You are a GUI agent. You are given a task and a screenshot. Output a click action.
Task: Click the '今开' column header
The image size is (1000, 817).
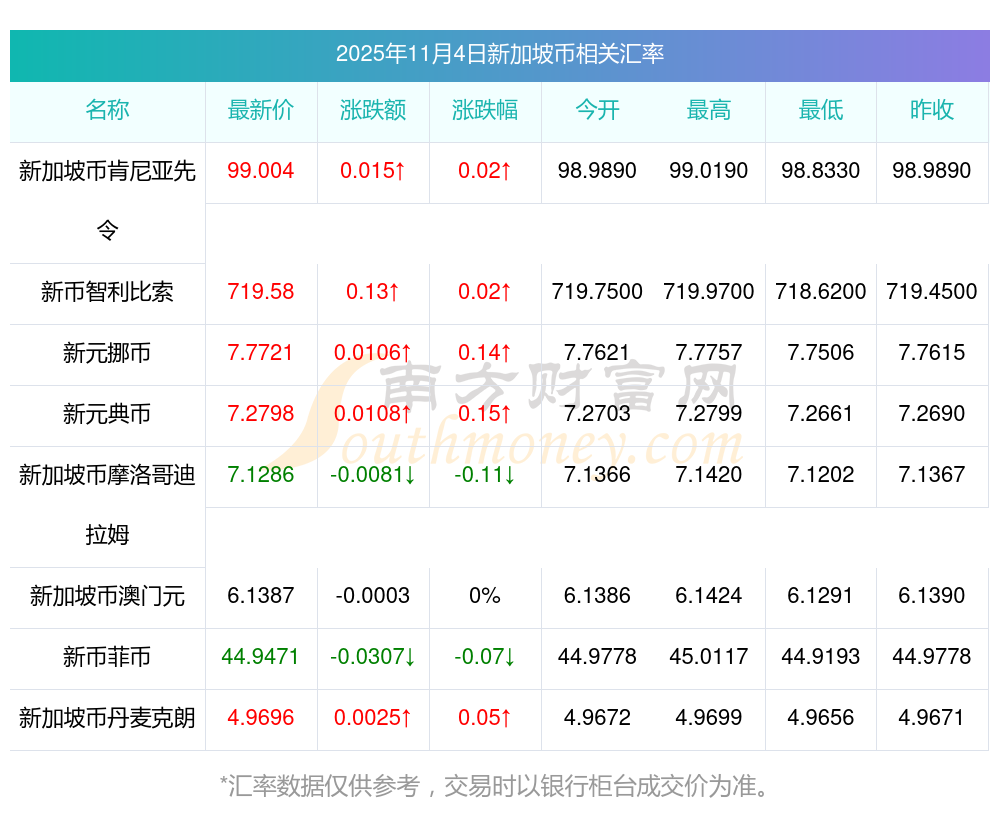click(x=597, y=110)
